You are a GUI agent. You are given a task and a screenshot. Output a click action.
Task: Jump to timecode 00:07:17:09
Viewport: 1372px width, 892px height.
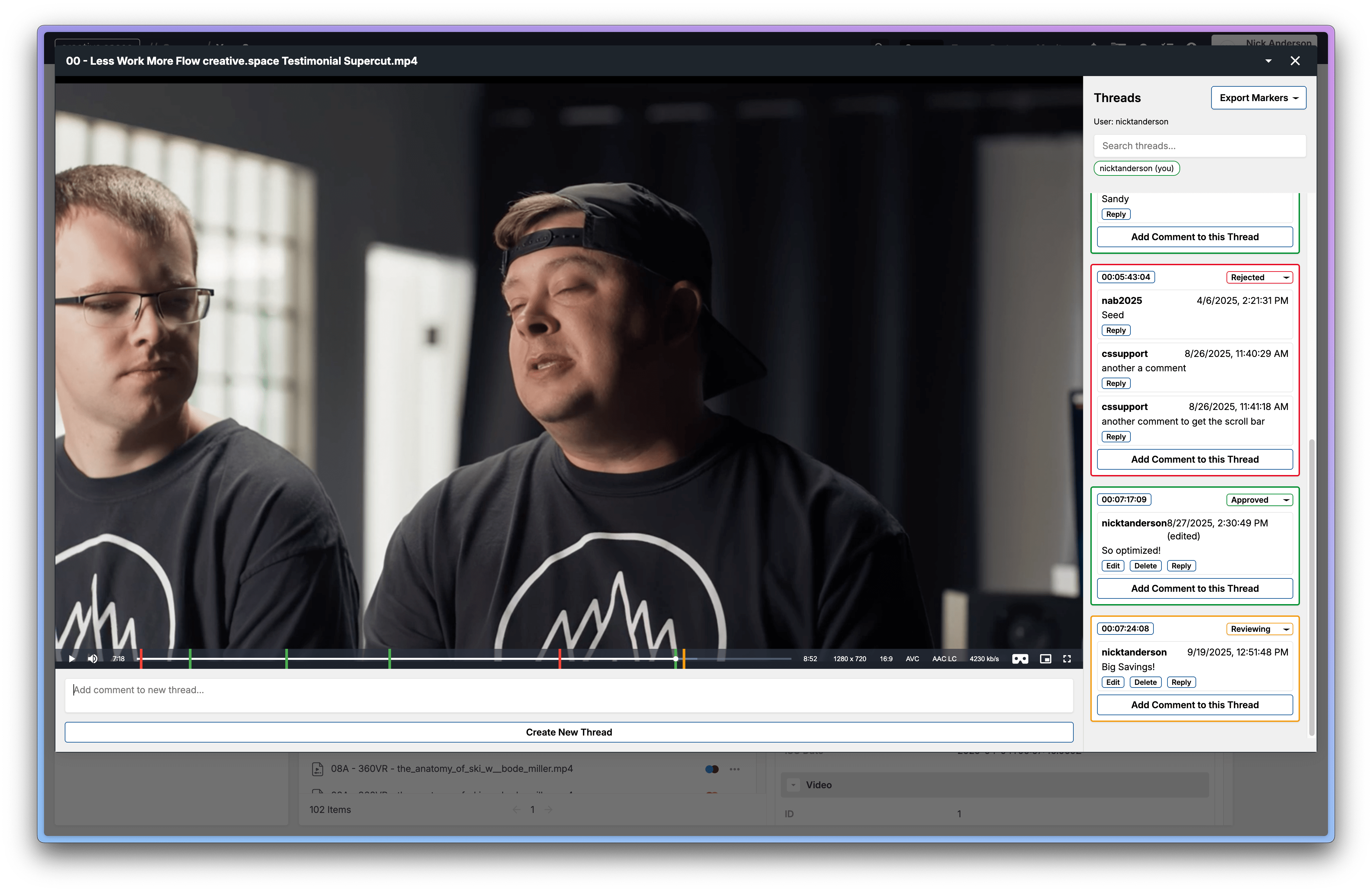click(1123, 500)
